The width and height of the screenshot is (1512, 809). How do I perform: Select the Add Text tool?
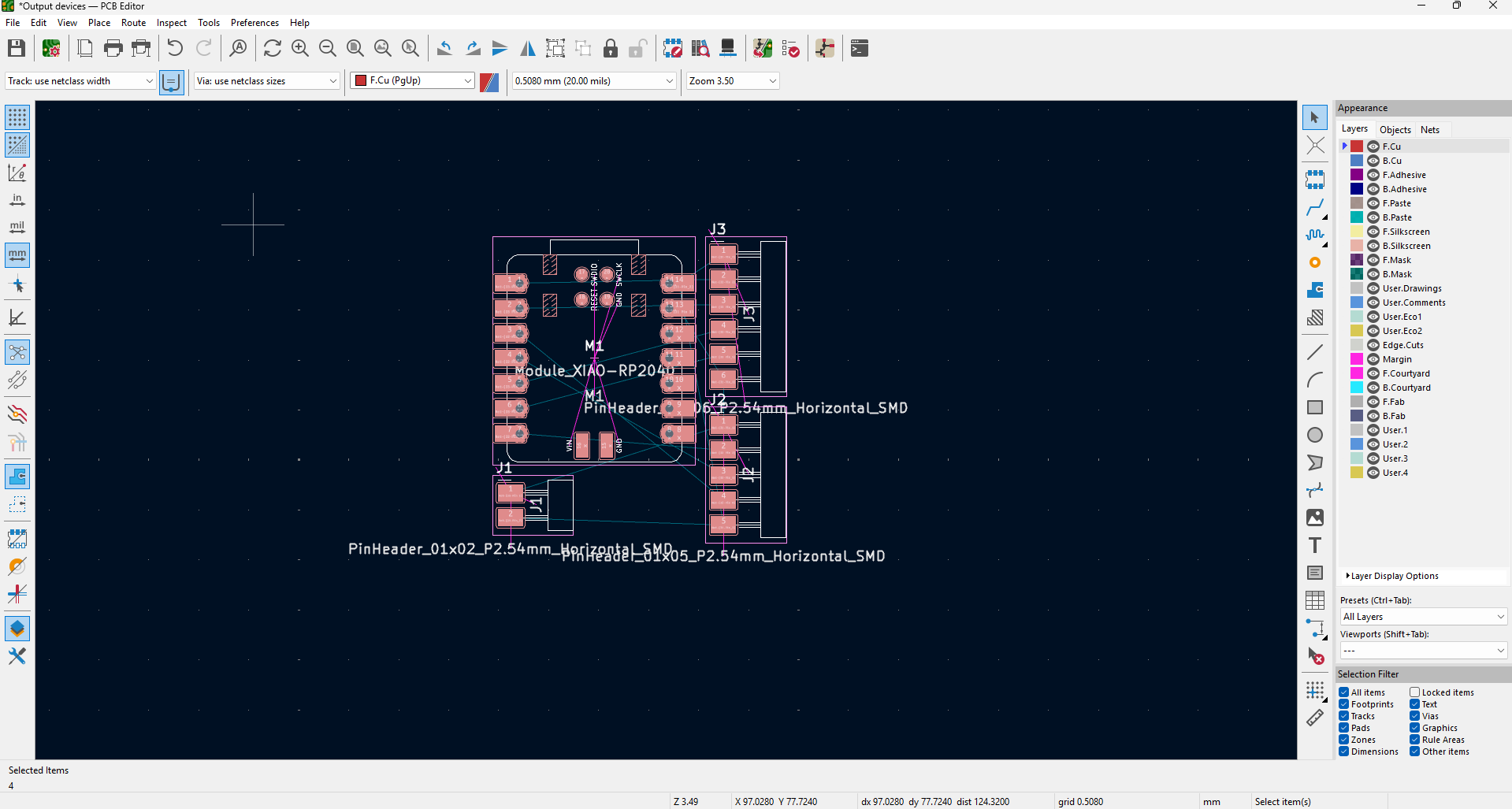pos(1315,545)
